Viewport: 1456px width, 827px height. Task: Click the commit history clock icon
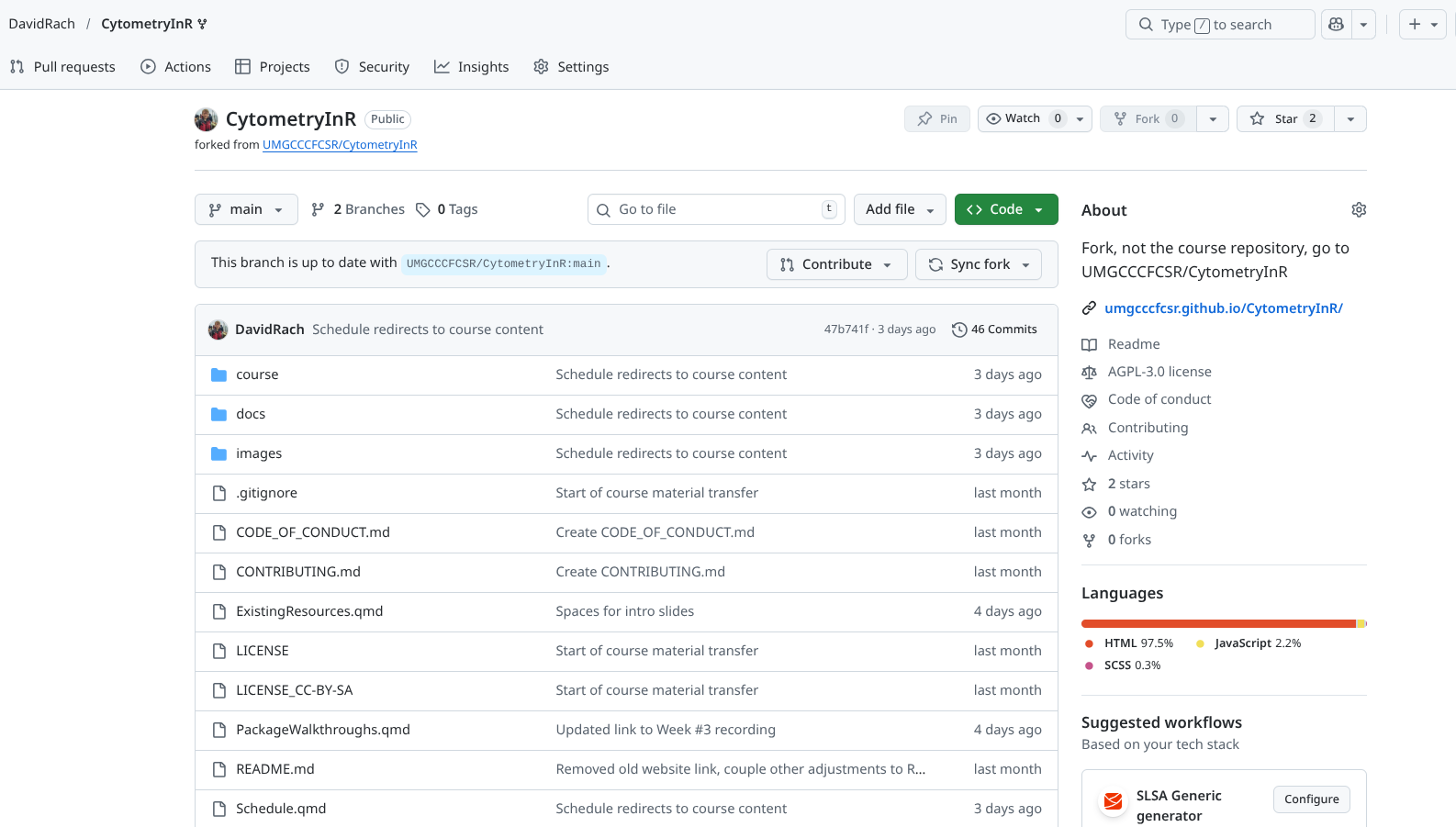959,330
